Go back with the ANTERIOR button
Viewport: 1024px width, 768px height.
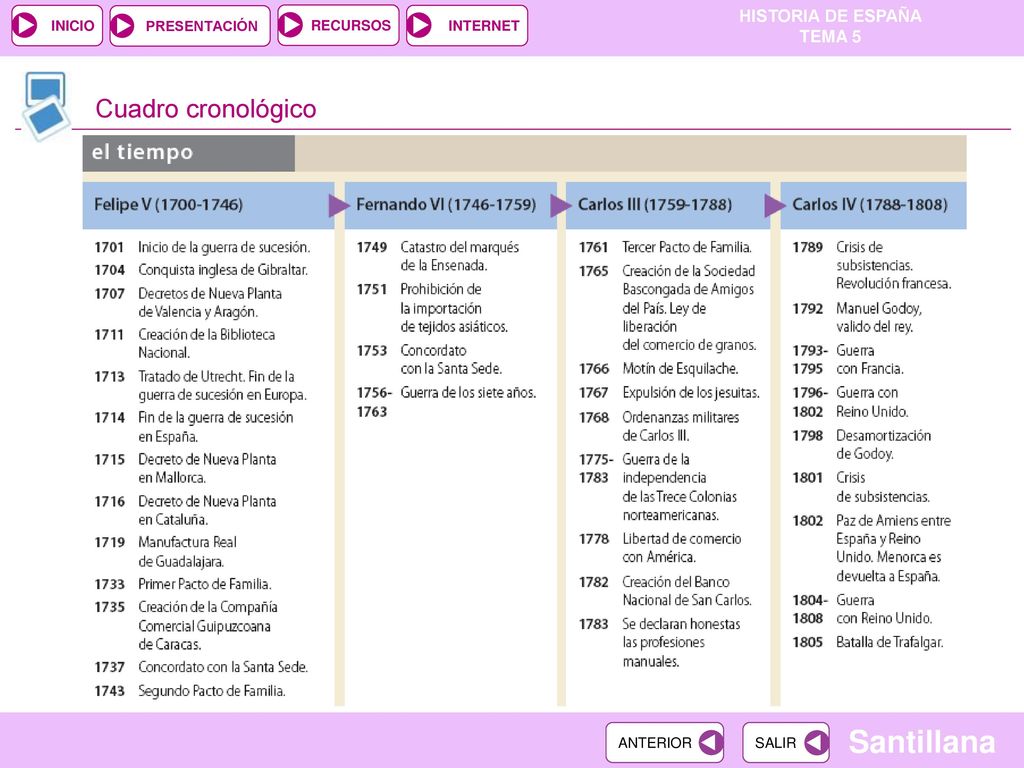[x=664, y=743]
